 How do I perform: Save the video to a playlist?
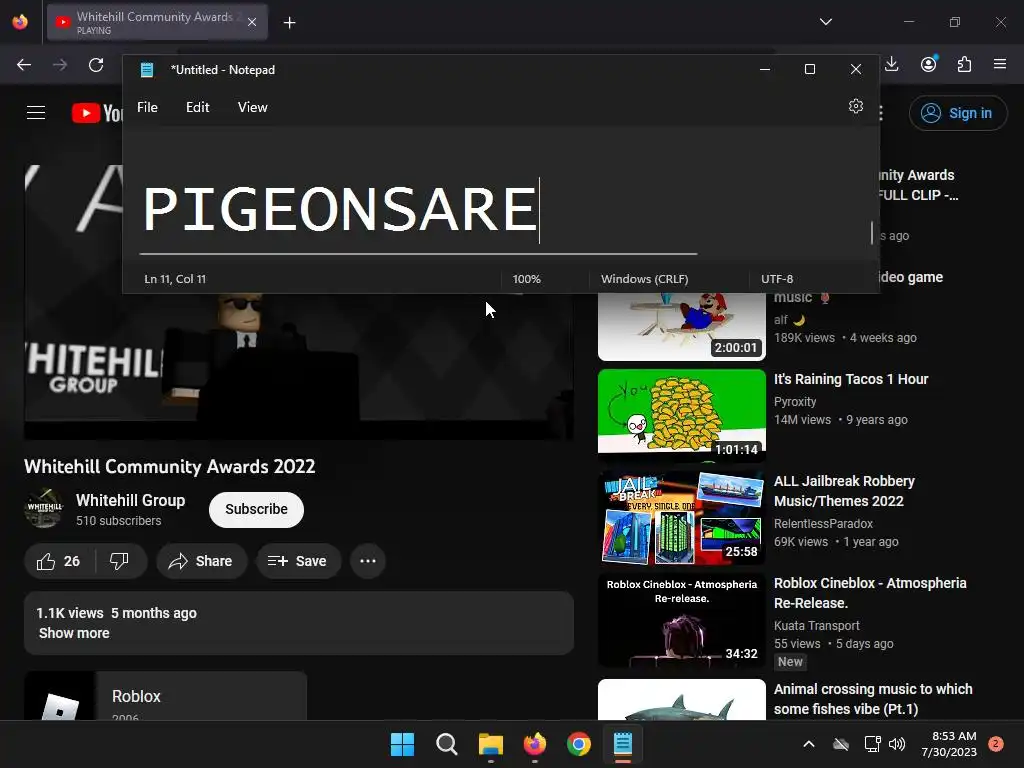click(x=298, y=561)
